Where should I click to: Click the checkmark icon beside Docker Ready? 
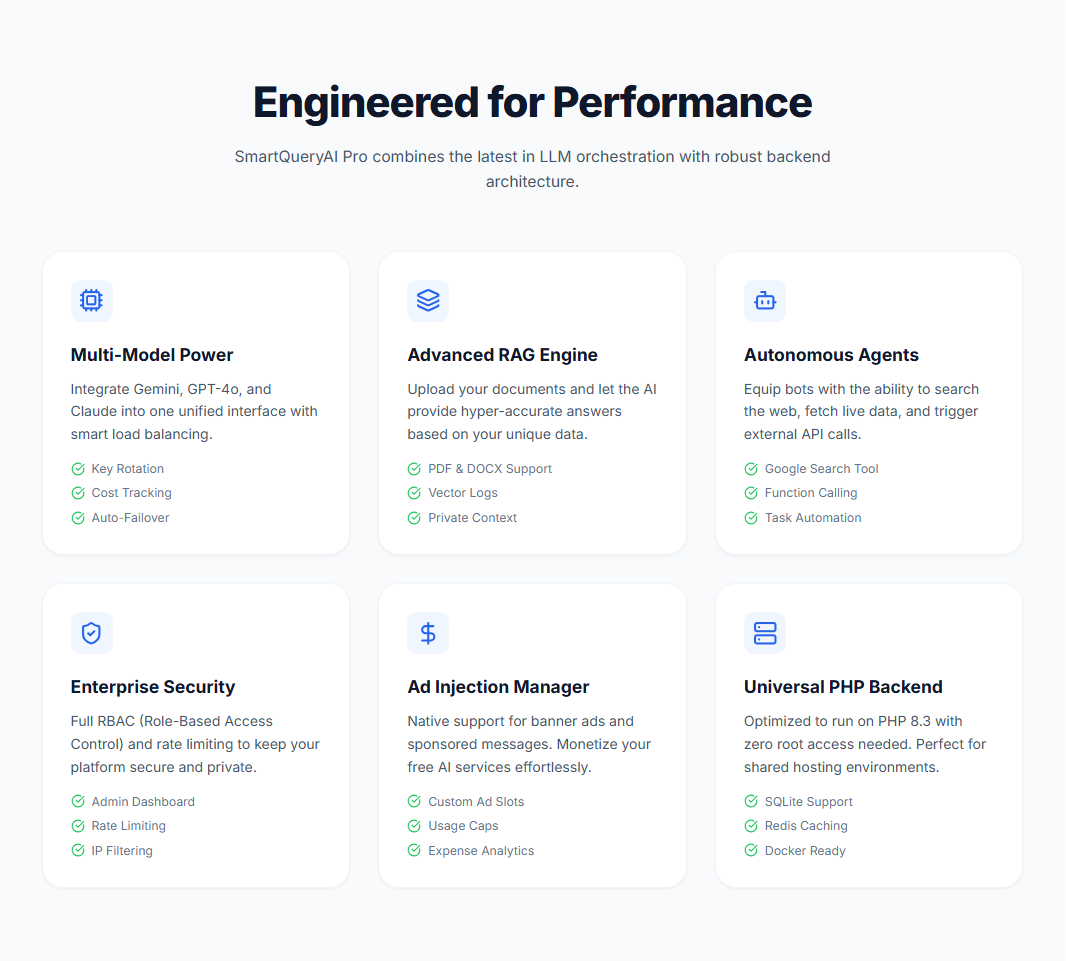(x=751, y=851)
